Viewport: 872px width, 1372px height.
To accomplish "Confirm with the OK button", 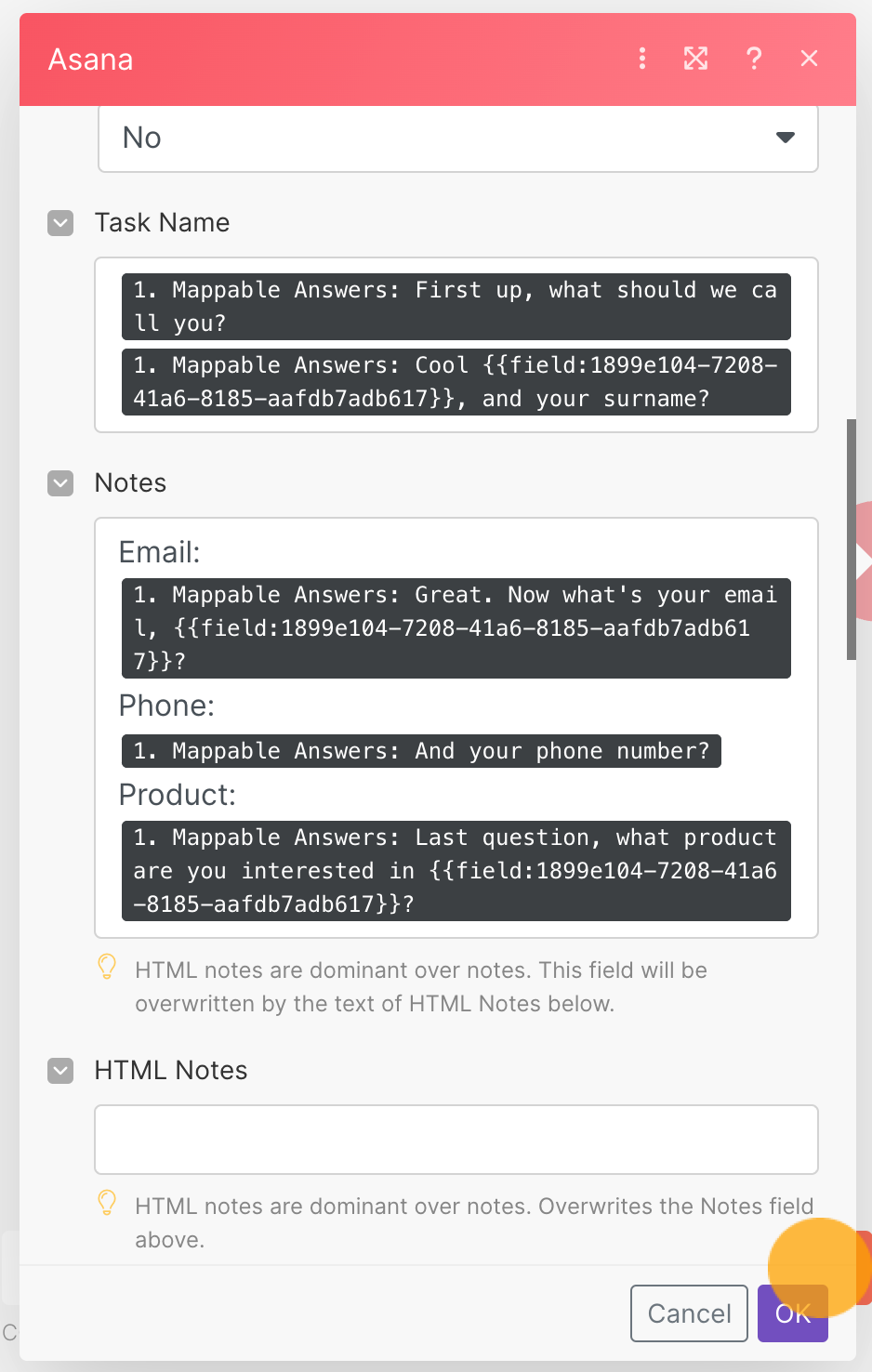I will (793, 1313).
